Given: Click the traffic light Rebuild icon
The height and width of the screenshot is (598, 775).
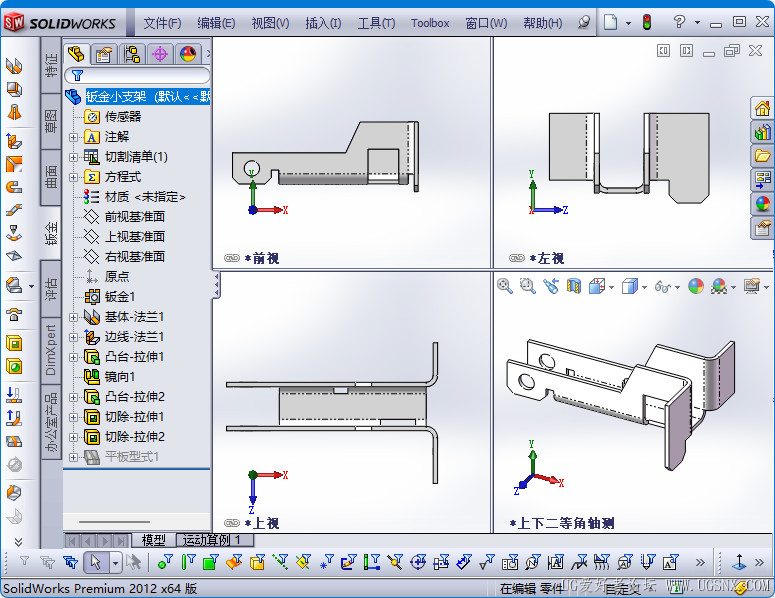Looking at the screenshot, I should (646, 22).
